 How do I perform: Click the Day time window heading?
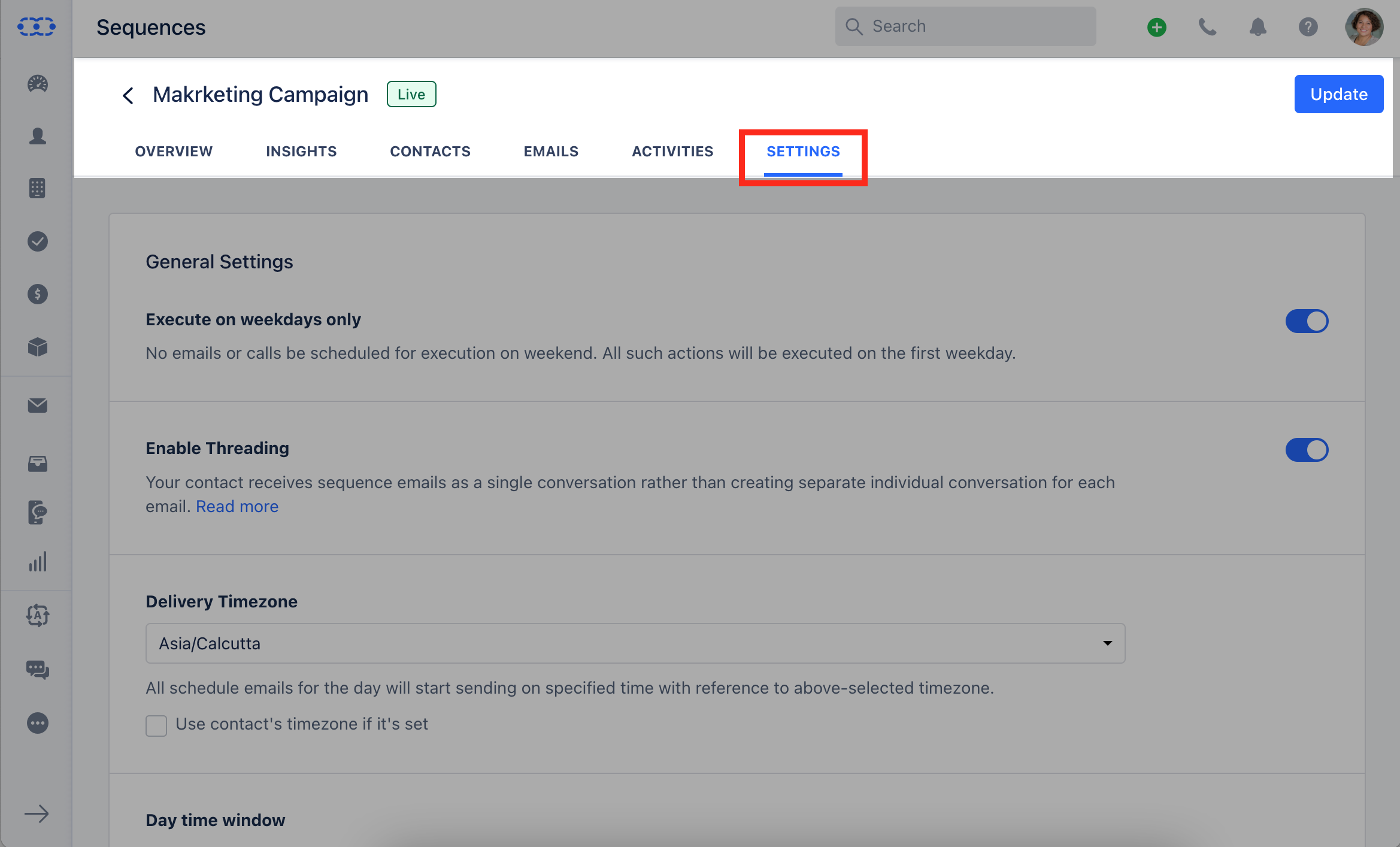click(x=215, y=820)
